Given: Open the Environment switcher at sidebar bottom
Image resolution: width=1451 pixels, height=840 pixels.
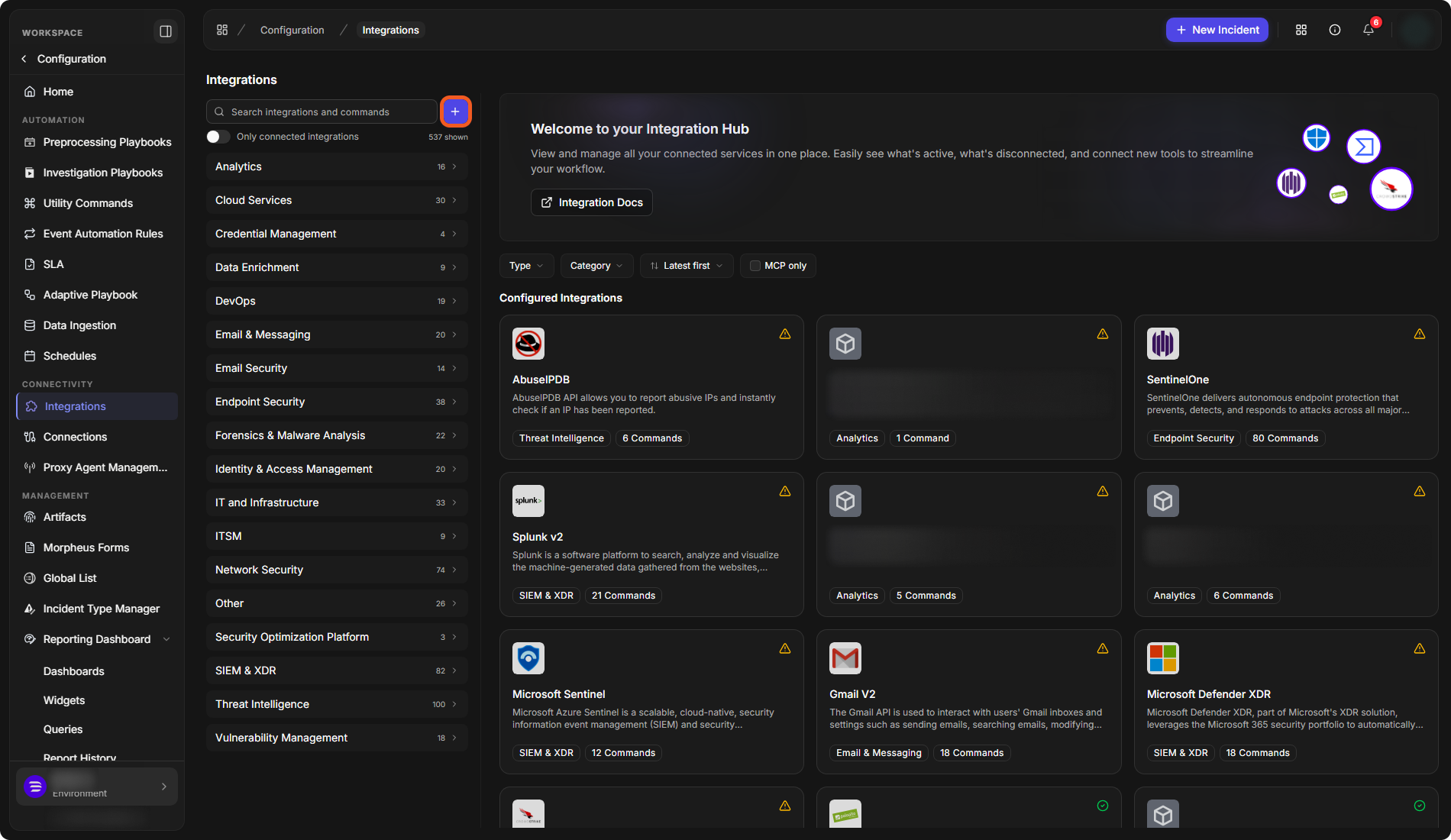Looking at the screenshot, I should tap(97, 787).
